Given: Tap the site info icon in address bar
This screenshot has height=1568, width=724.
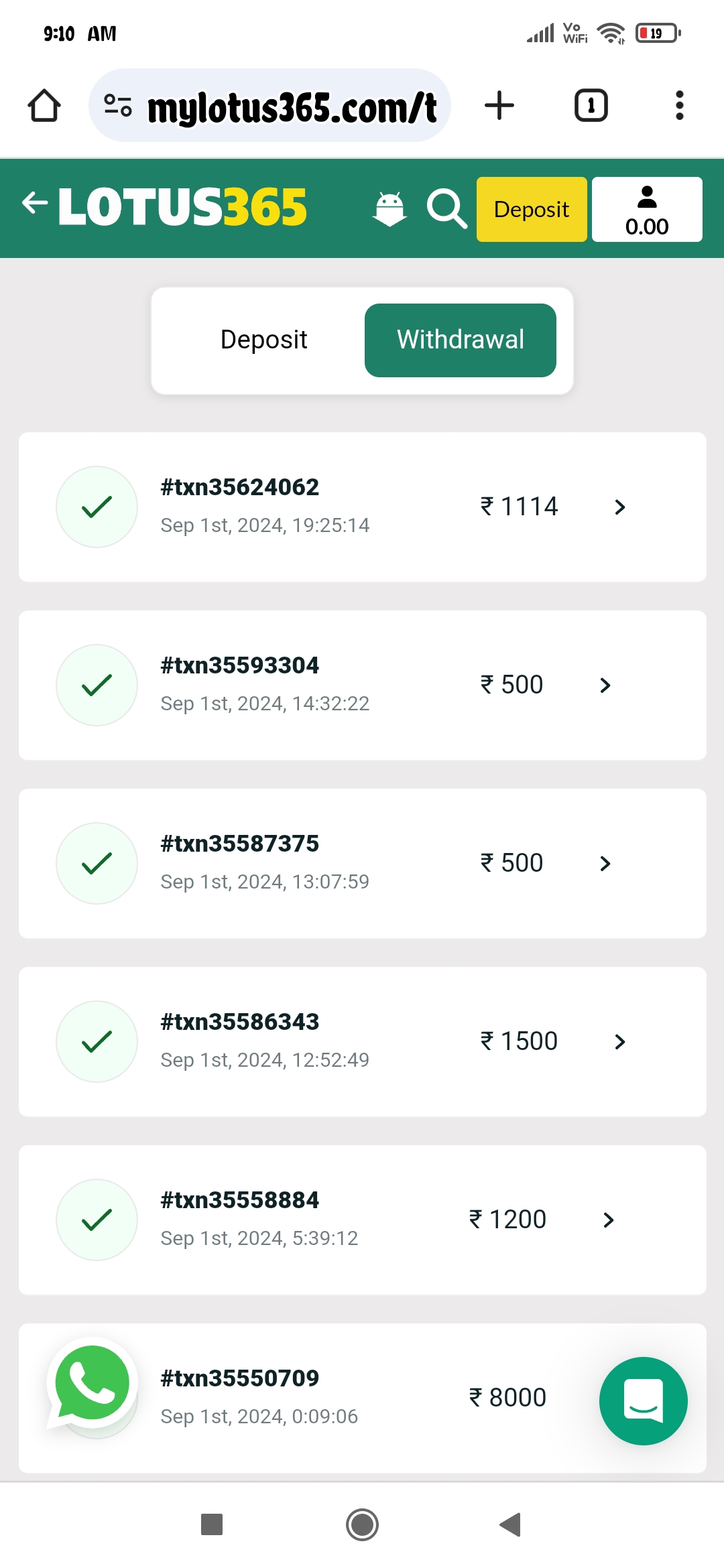Looking at the screenshot, I should click(x=118, y=106).
